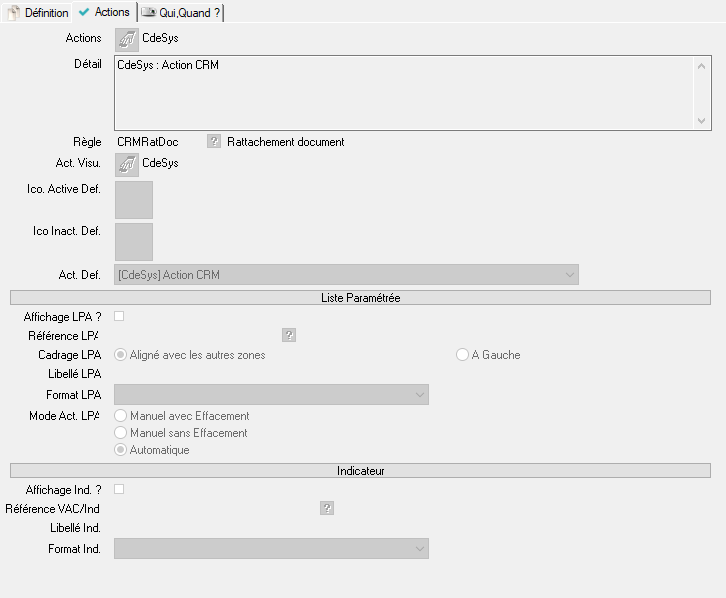Image resolution: width=726 pixels, height=598 pixels.
Task: Select the Automatique radio button
Action: coord(122,450)
